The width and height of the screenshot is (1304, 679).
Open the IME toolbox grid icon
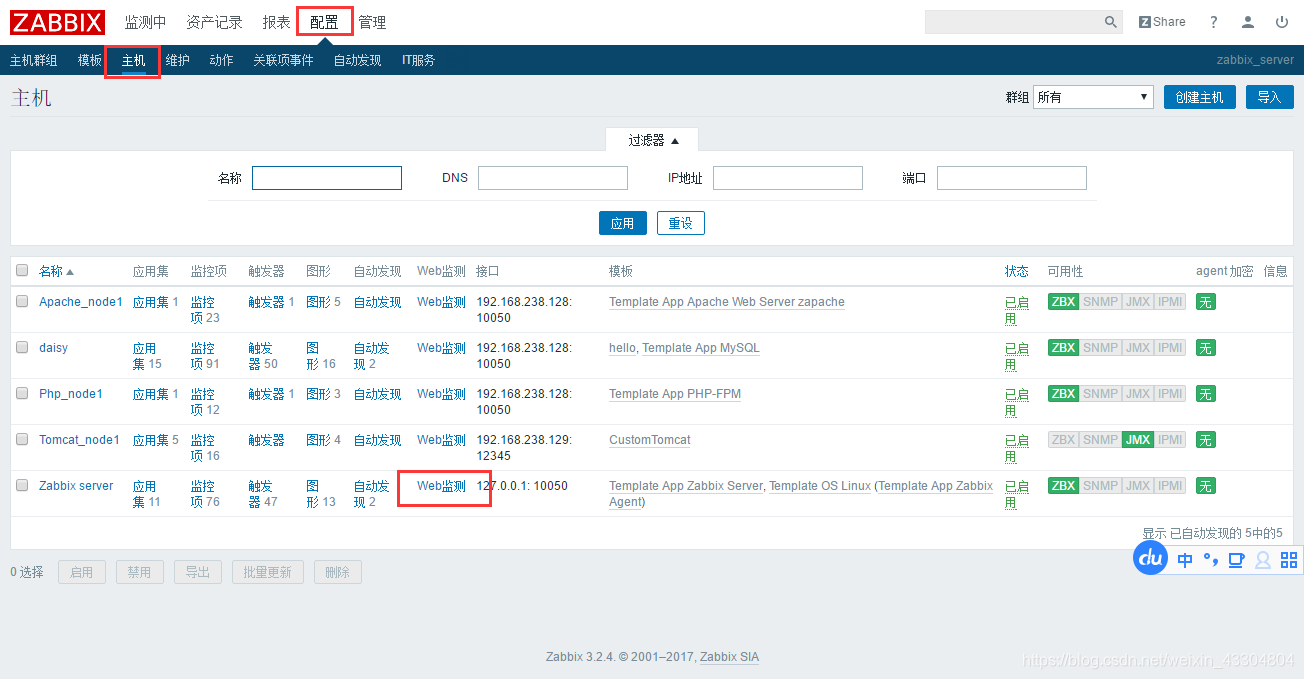(1289, 560)
